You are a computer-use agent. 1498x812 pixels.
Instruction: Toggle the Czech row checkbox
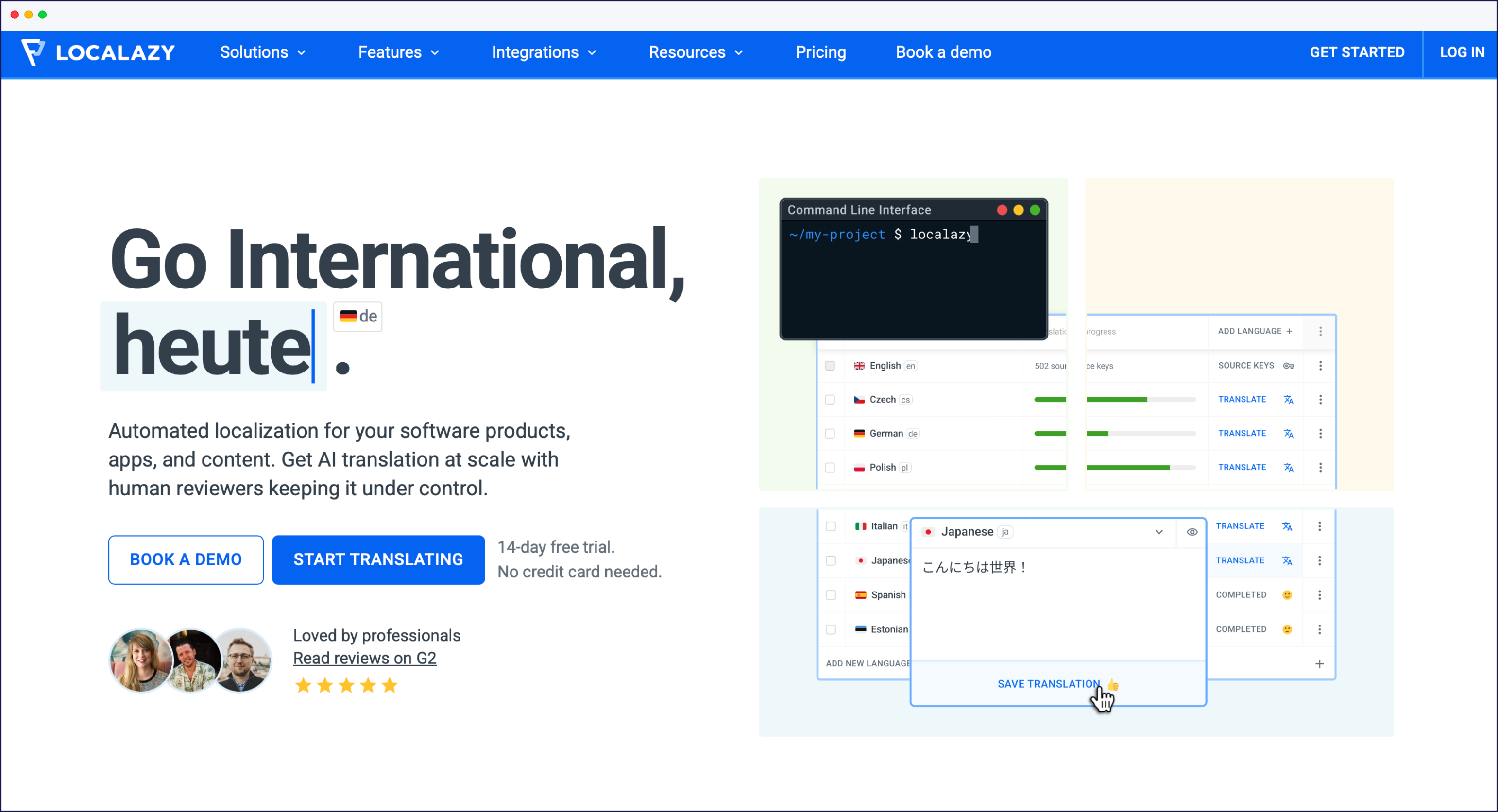click(x=830, y=400)
